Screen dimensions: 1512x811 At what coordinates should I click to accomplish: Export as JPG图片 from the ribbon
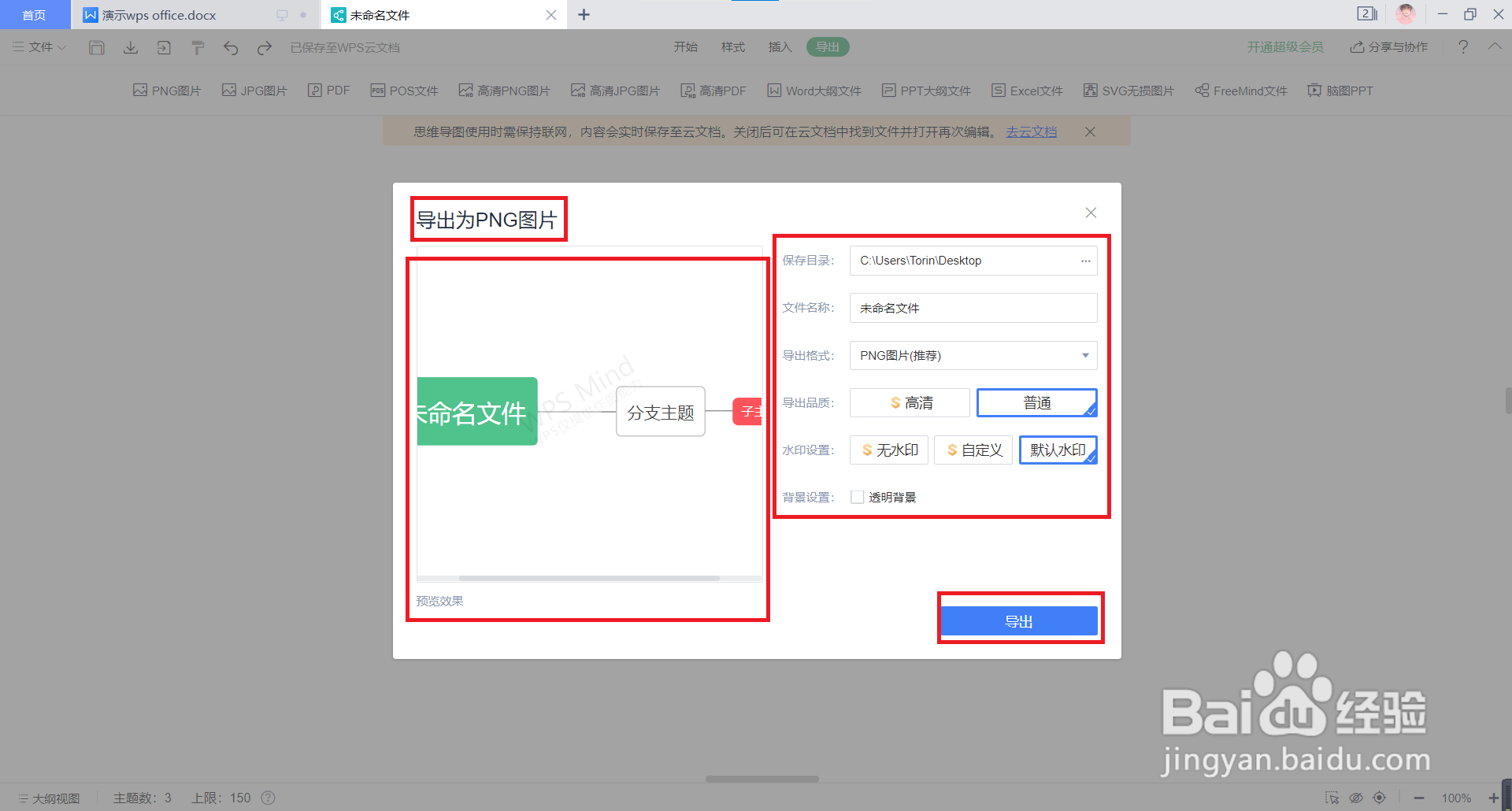point(254,91)
